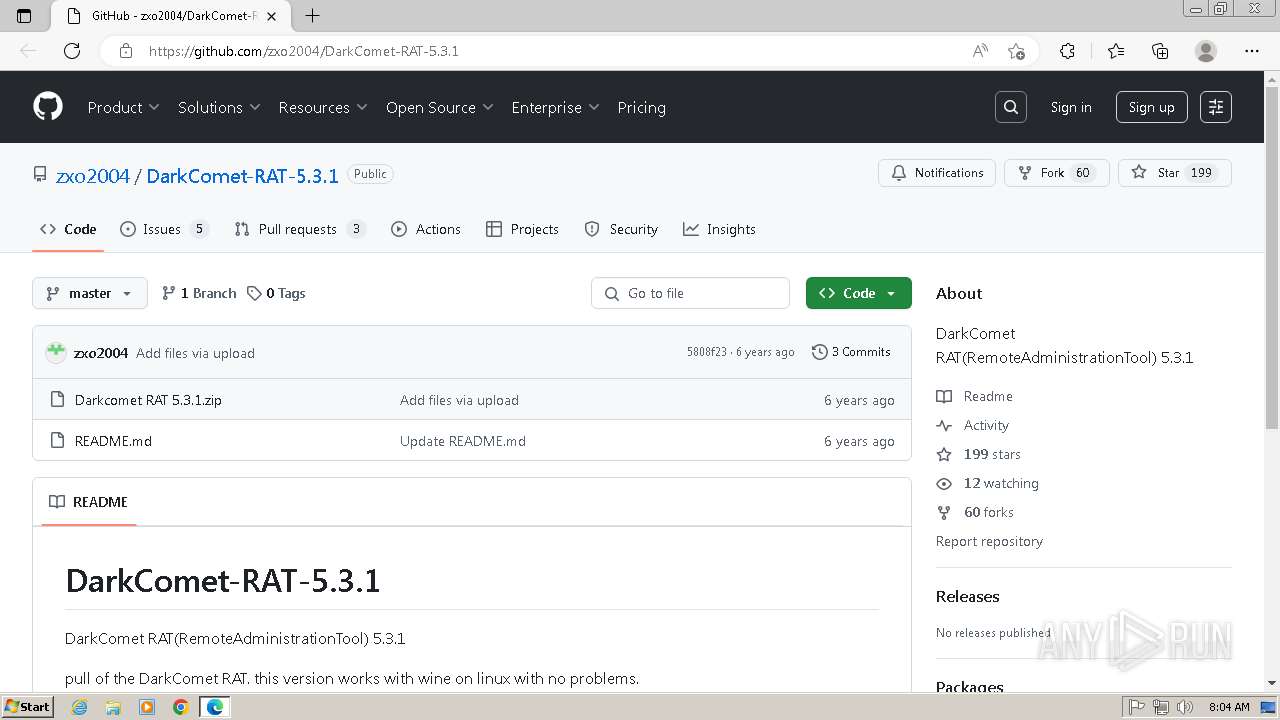
Task: Click the browser profile avatar
Action: [x=1206, y=51]
